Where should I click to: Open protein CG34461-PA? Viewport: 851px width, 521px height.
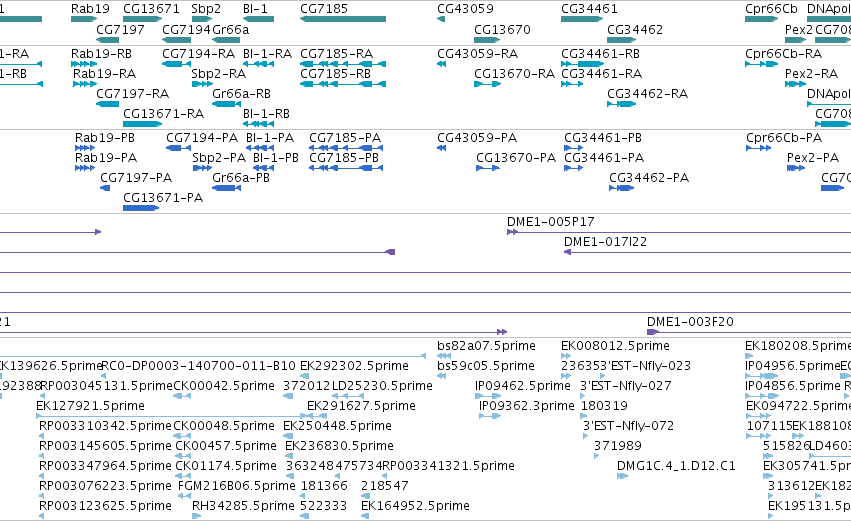(x=604, y=157)
